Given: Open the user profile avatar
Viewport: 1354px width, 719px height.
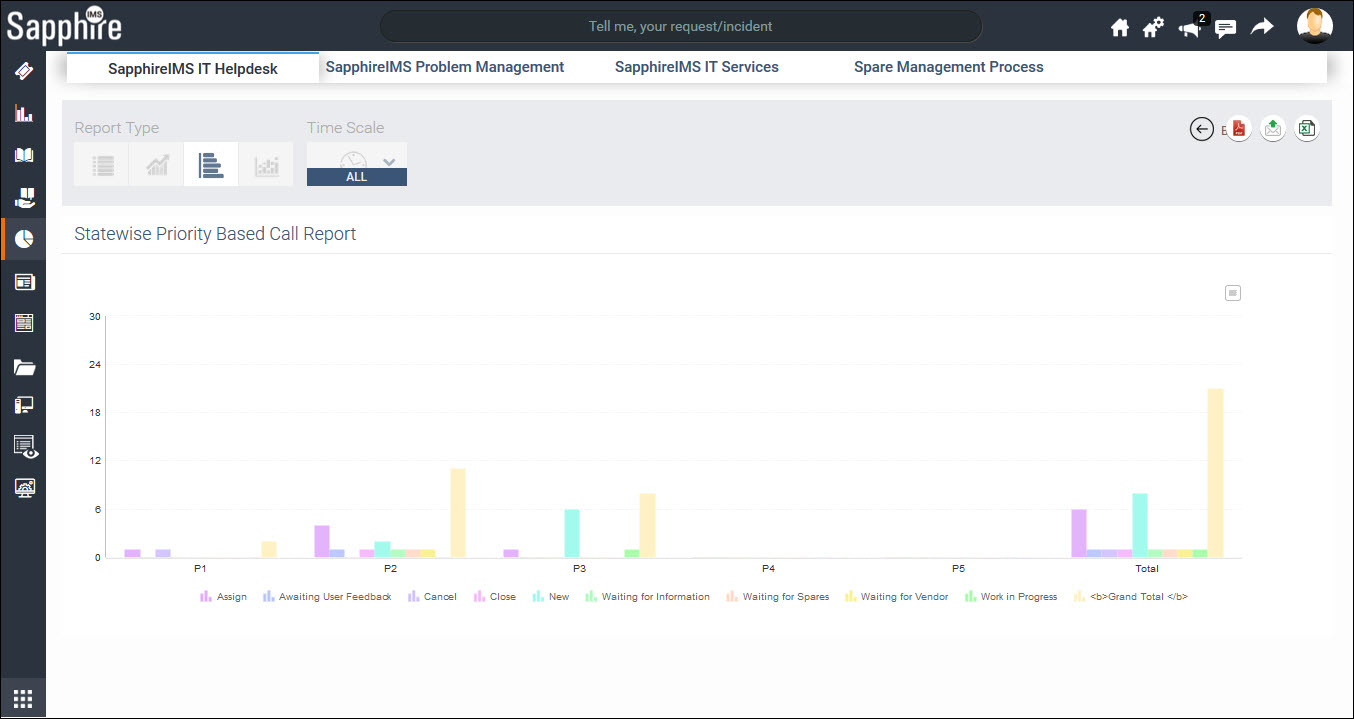Looking at the screenshot, I should pos(1314,25).
